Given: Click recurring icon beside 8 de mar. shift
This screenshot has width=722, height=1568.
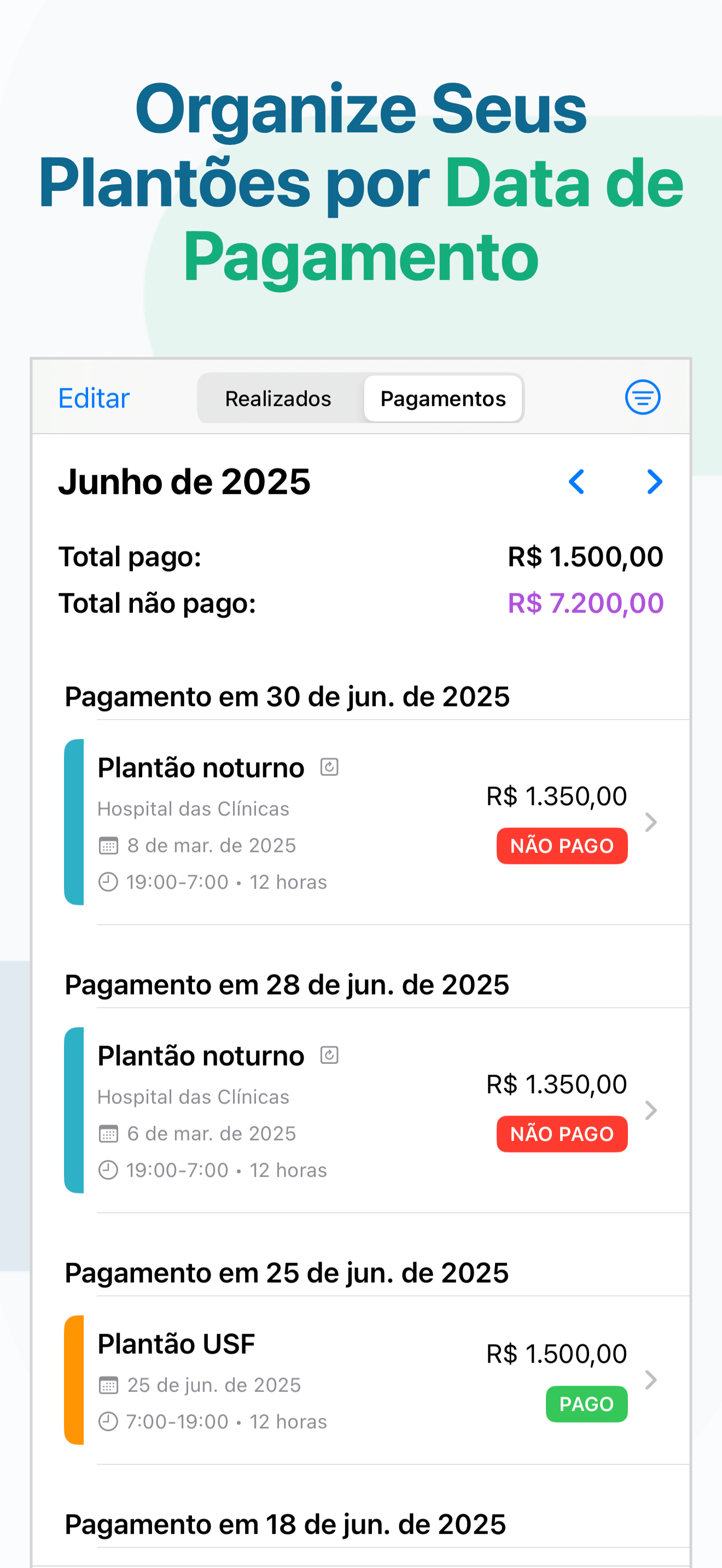Looking at the screenshot, I should point(329,767).
